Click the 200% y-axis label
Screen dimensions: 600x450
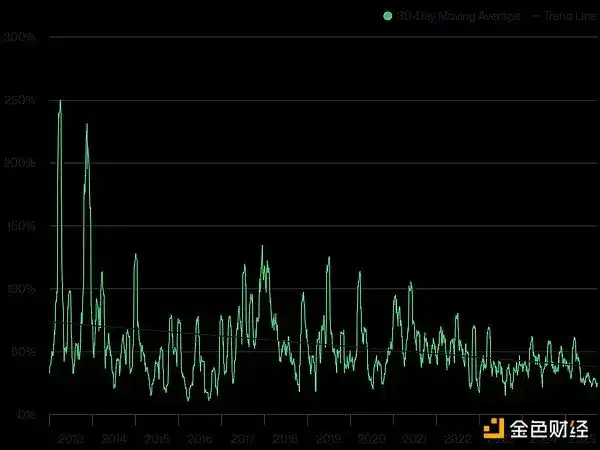click(20, 163)
